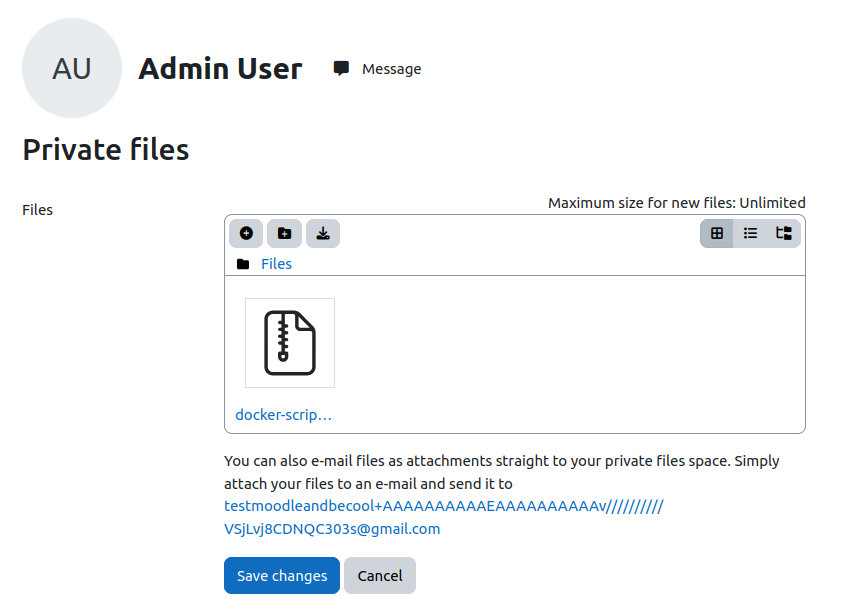The width and height of the screenshot is (848, 599).
Task: Click the folder icon beside Files breadcrumb
Action: (x=243, y=264)
